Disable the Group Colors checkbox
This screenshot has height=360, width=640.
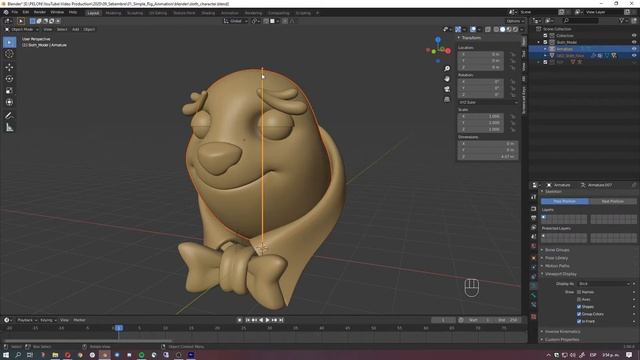(x=579, y=314)
